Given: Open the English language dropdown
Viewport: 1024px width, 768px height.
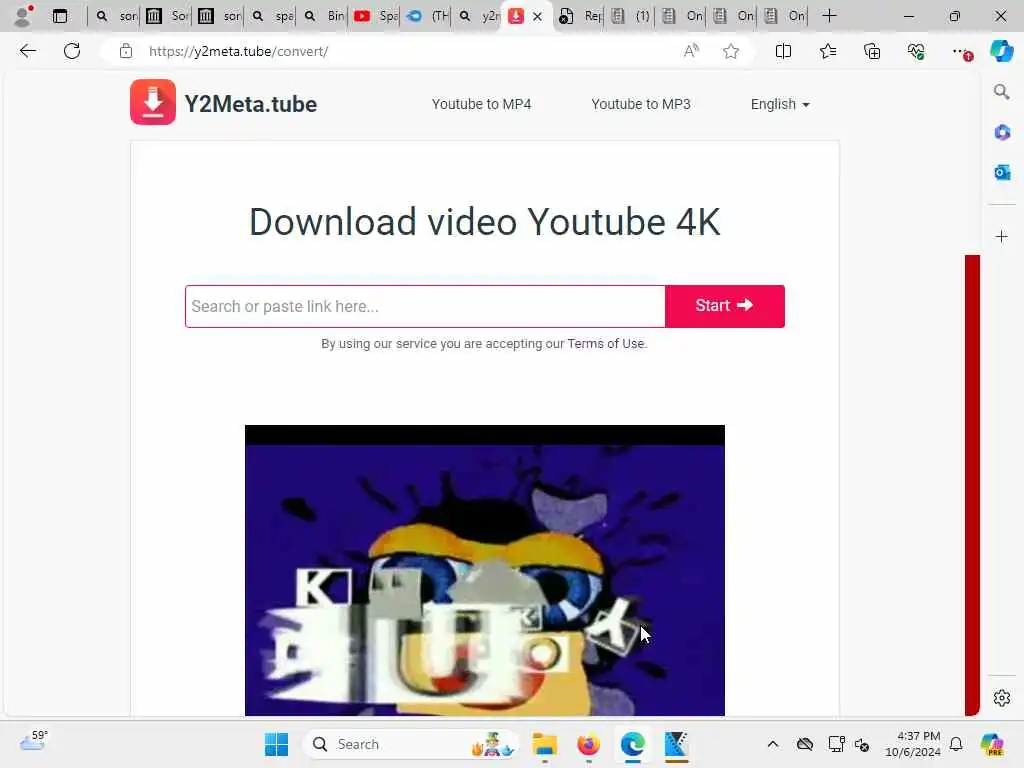Looking at the screenshot, I should pos(780,104).
